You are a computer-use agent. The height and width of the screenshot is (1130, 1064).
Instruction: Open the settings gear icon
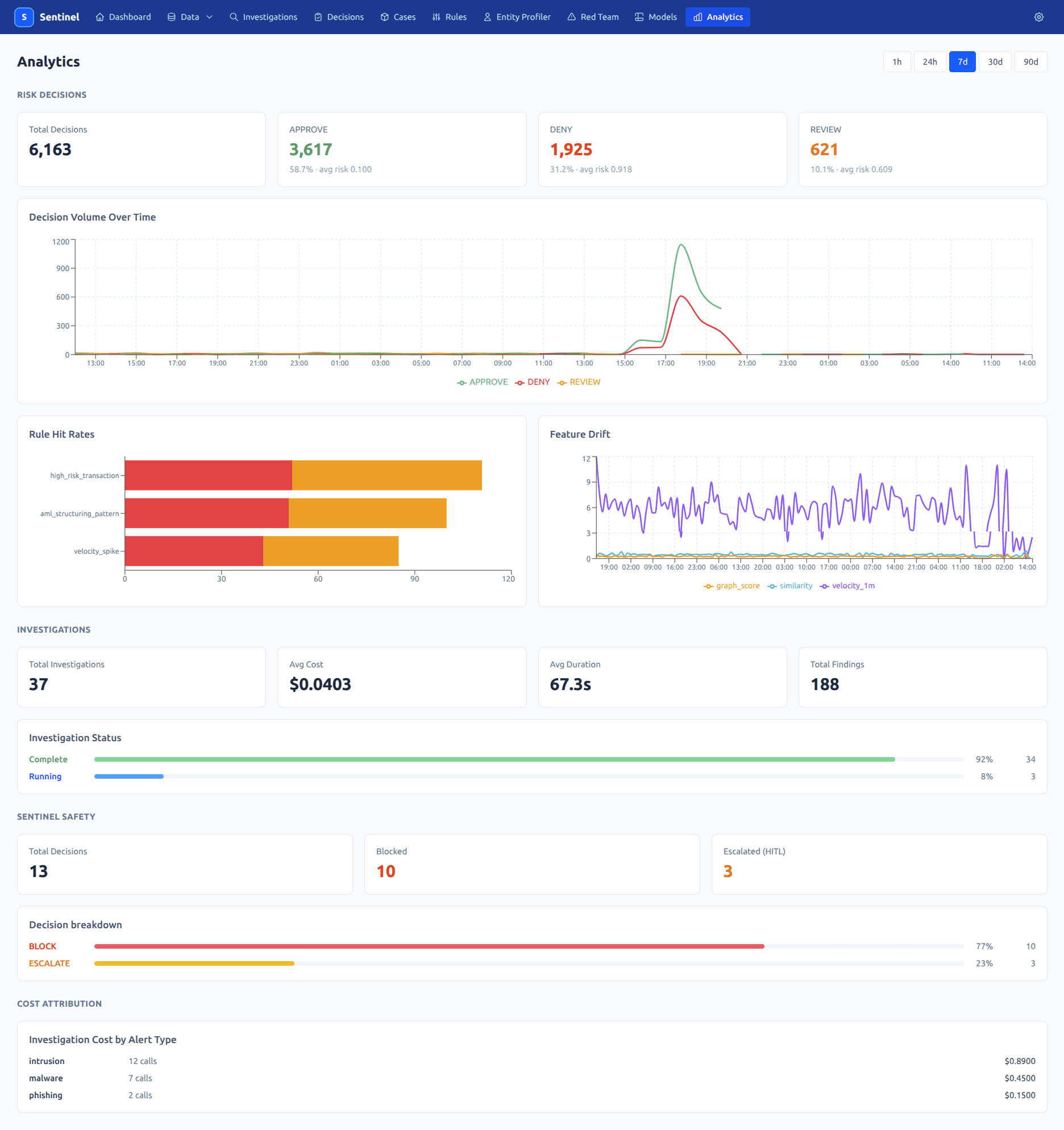[x=1039, y=17]
